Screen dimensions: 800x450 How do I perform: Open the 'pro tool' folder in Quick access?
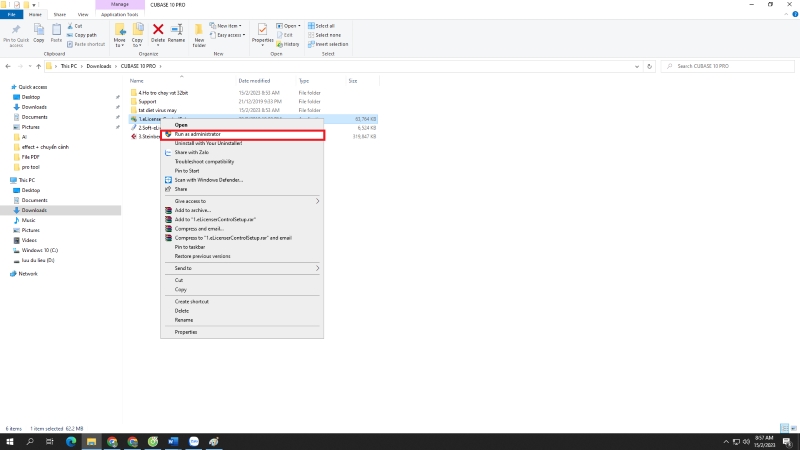click(30, 167)
